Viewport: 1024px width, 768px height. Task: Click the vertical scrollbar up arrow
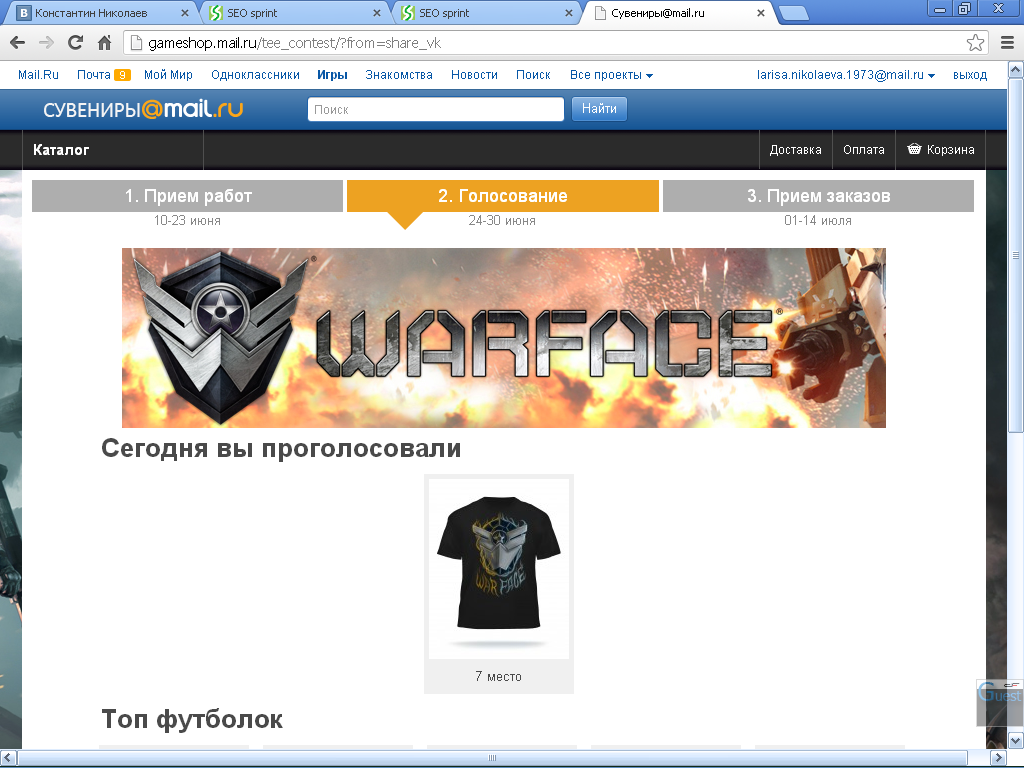1016,69
